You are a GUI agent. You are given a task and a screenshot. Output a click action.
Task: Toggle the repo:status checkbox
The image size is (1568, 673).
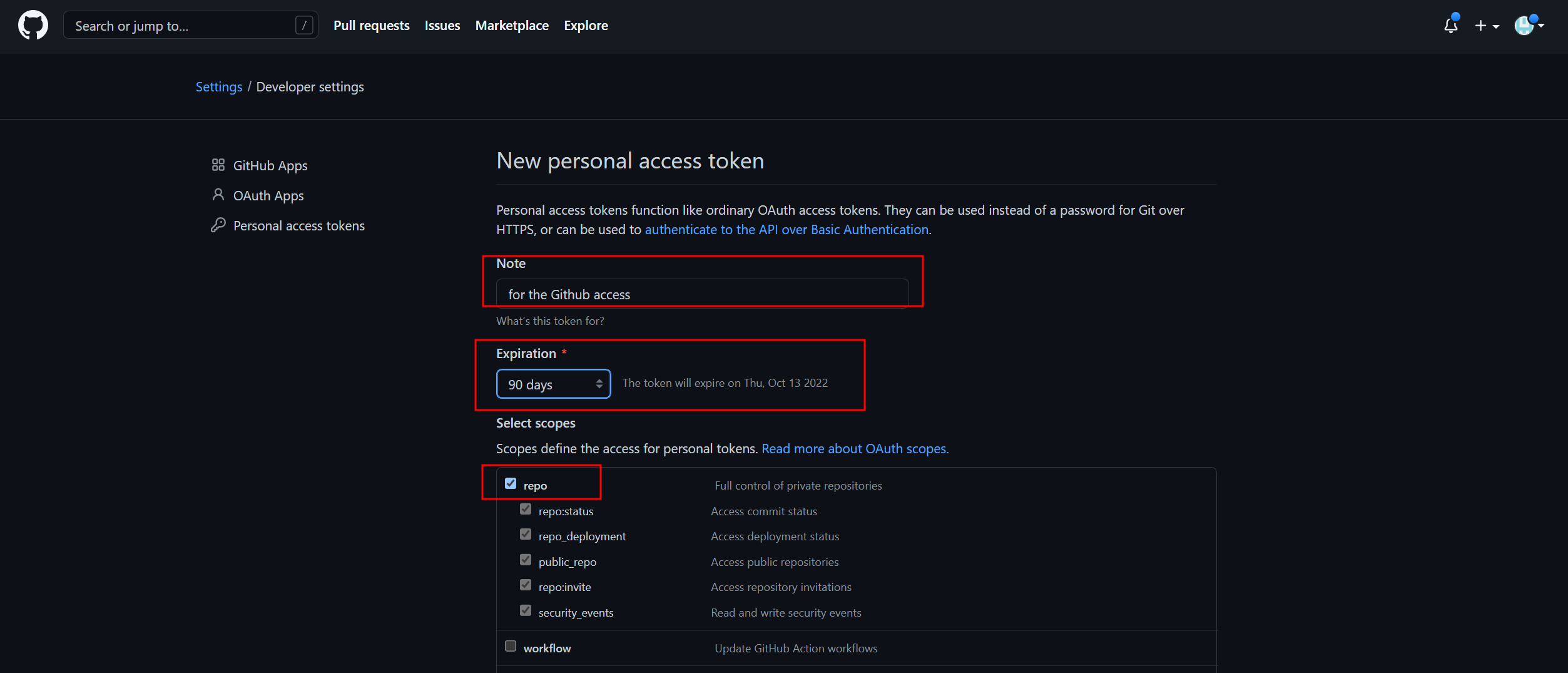point(526,509)
